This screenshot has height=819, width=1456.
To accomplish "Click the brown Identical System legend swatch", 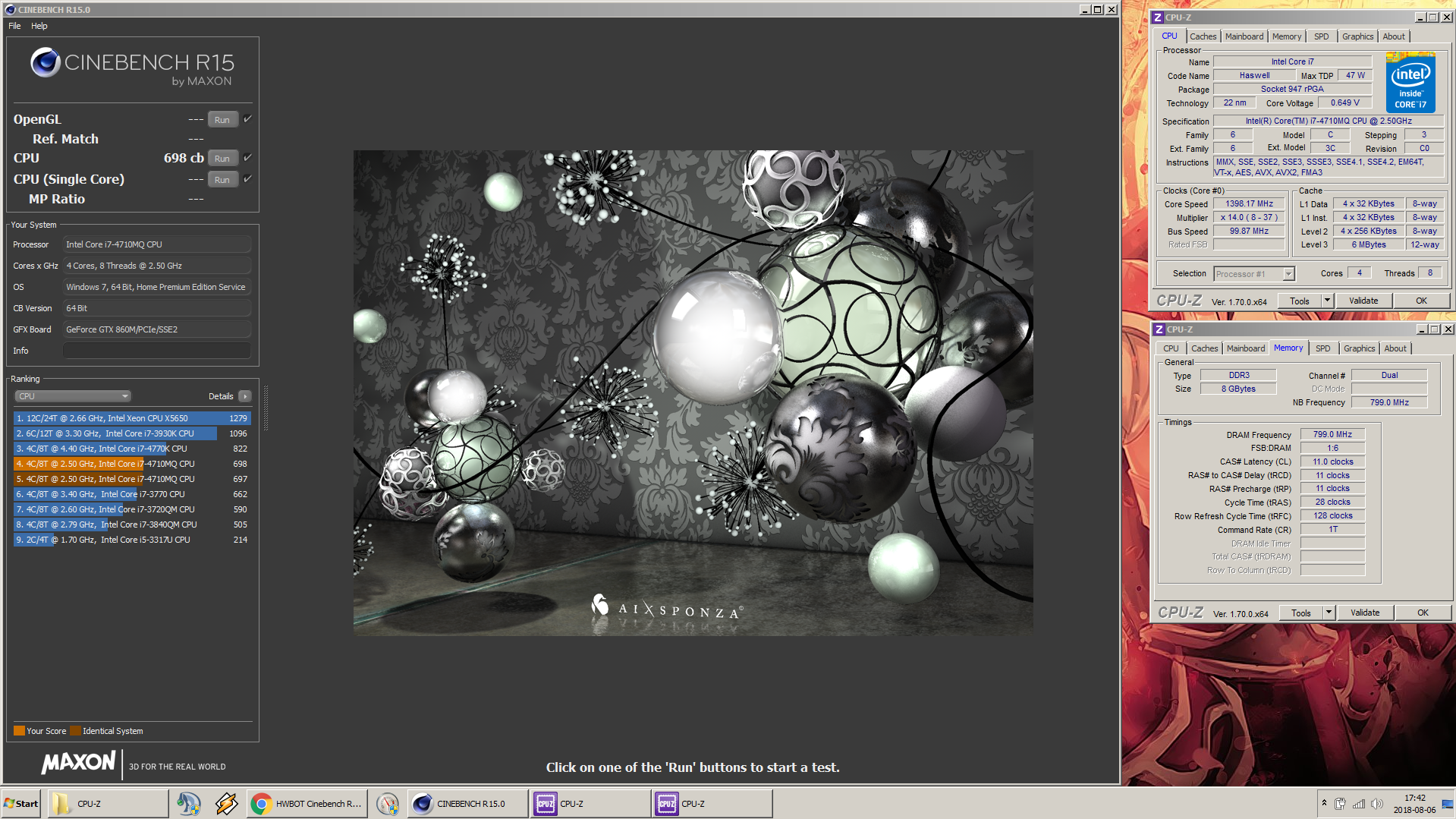I will point(75,731).
